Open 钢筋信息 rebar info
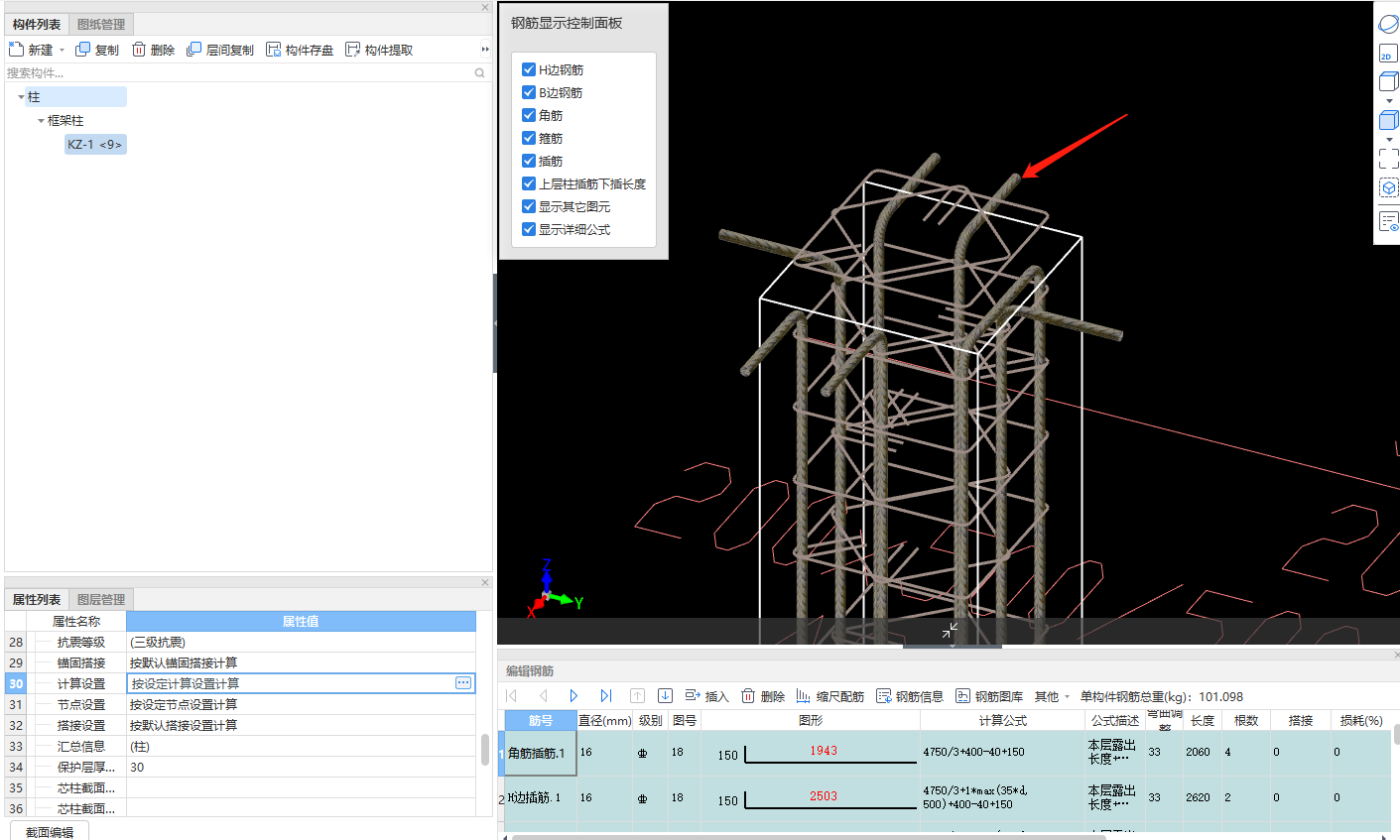Image resolution: width=1400 pixels, height=840 pixels. click(x=910, y=696)
